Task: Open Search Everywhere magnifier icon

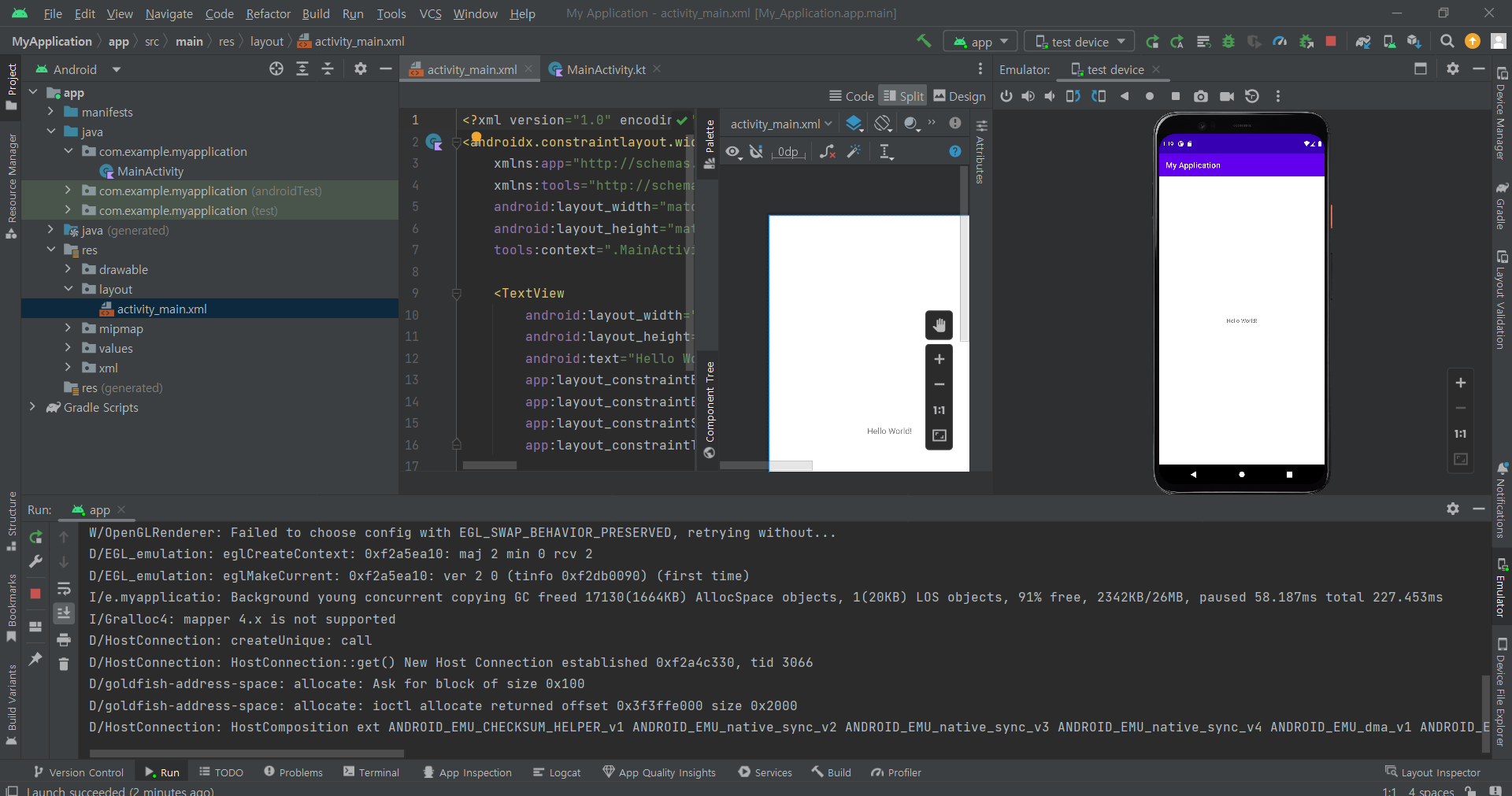Action: coord(1447,42)
